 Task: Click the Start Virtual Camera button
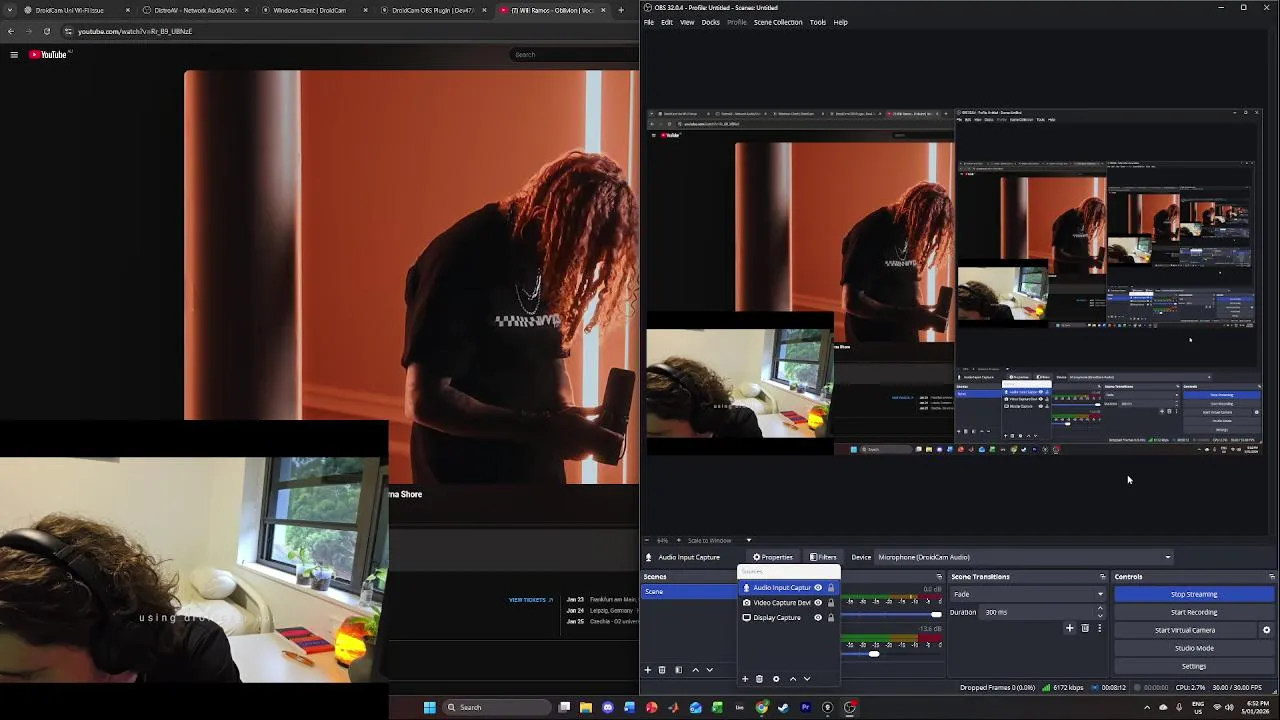coord(1185,630)
